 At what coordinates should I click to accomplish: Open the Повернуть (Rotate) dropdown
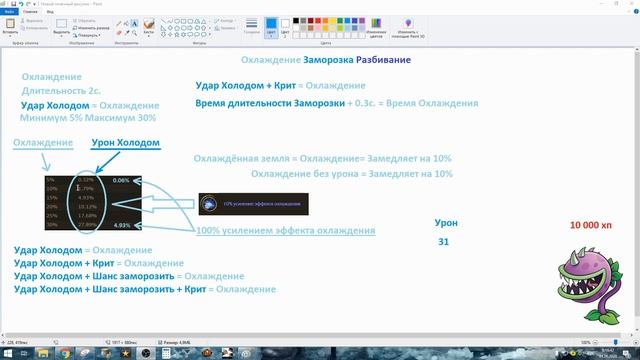(x=87, y=35)
